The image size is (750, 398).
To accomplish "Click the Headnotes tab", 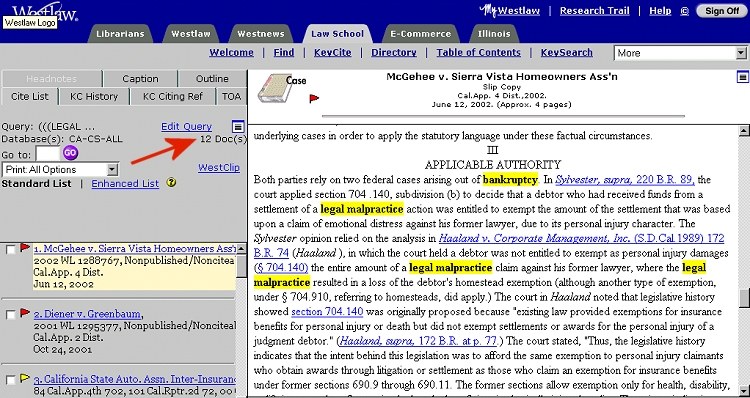I will 52,78.
